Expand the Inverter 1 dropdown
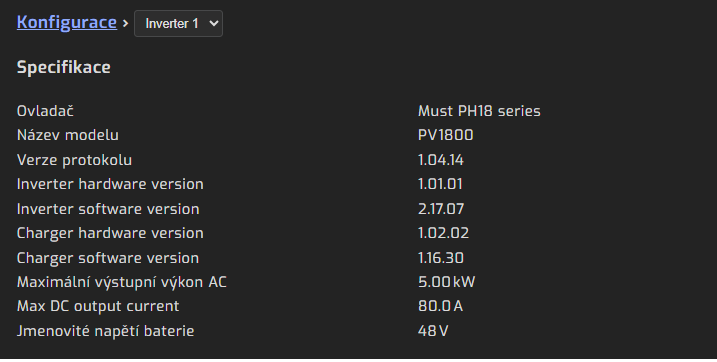Viewport: 717px width, 362px height. coord(178,23)
